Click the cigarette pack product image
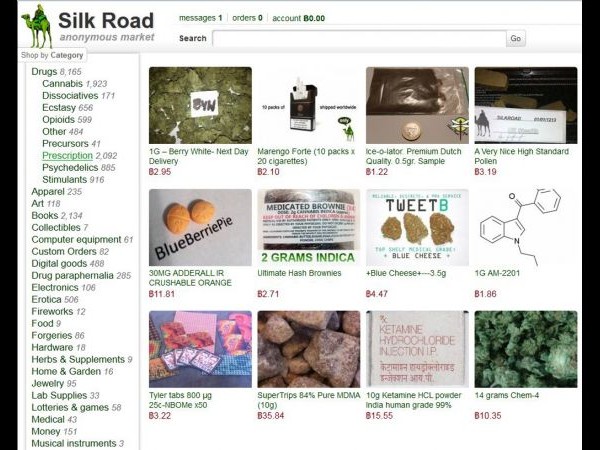Viewport: 600px width, 450px height. click(308, 105)
